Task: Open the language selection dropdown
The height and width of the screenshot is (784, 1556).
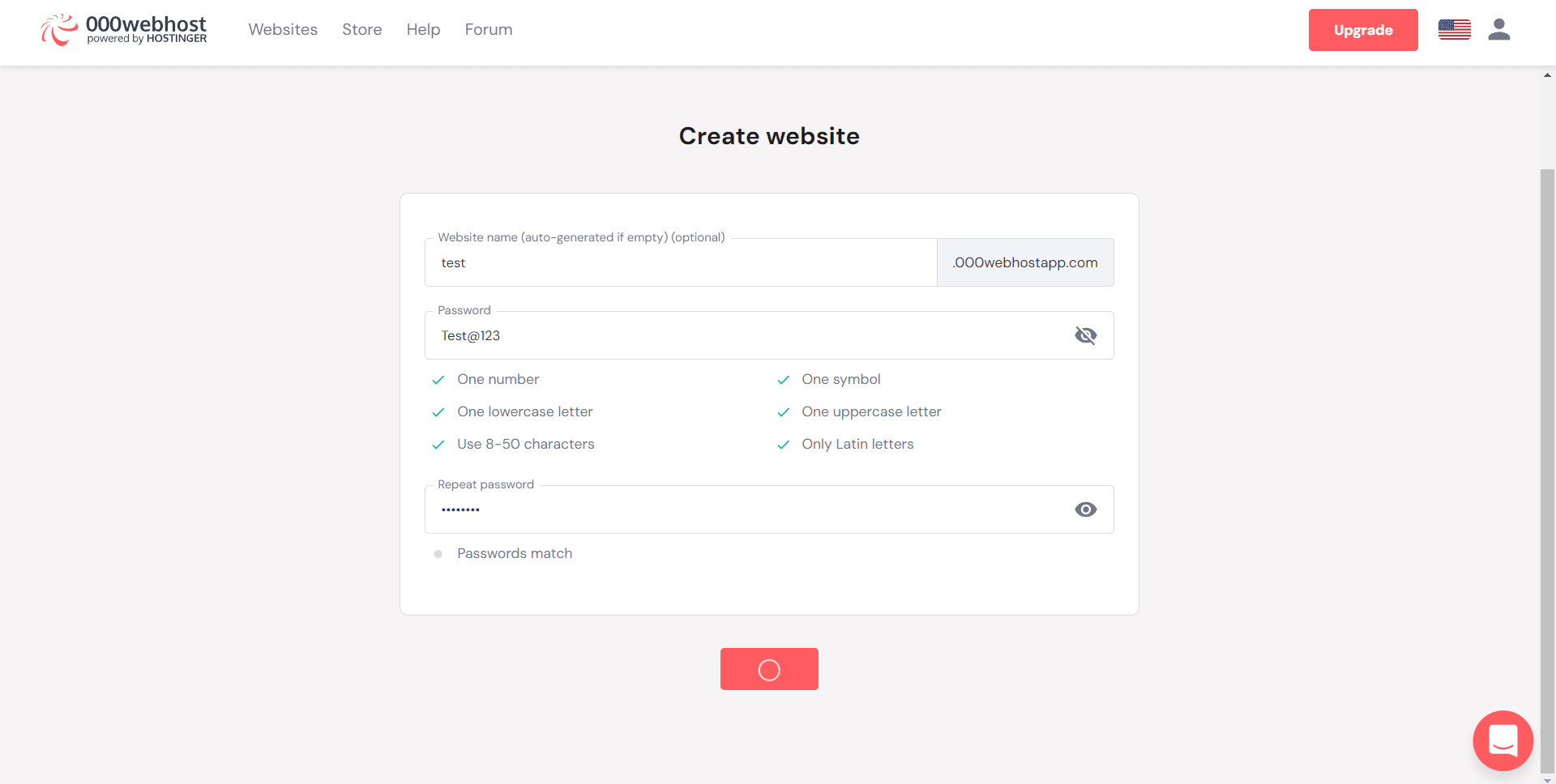Action: (x=1455, y=29)
